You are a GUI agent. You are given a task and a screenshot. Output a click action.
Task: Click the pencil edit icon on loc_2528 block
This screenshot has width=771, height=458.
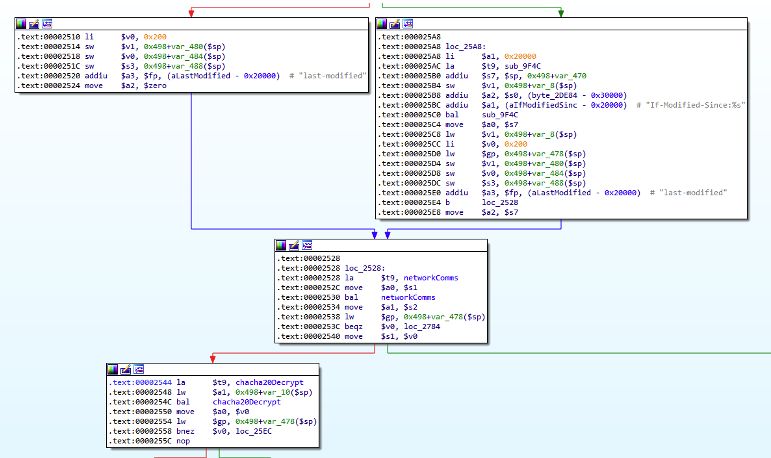click(294, 245)
